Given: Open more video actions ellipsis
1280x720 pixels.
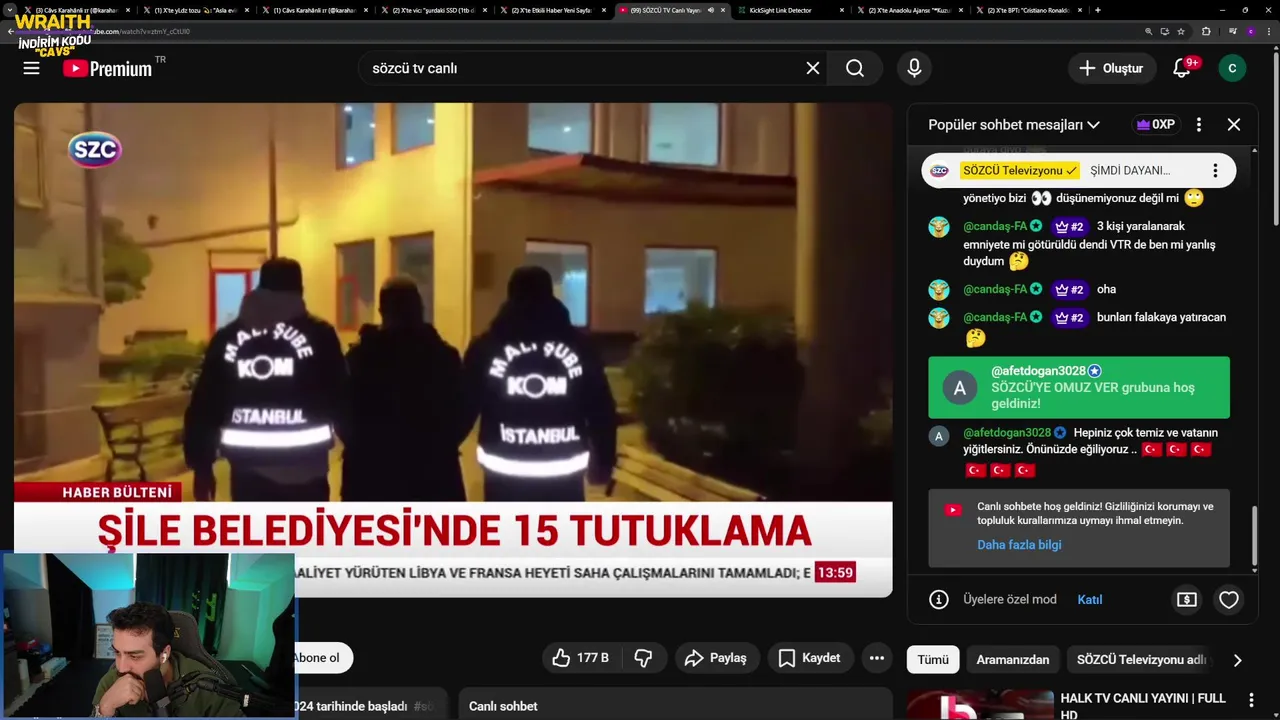Looking at the screenshot, I should point(877,658).
